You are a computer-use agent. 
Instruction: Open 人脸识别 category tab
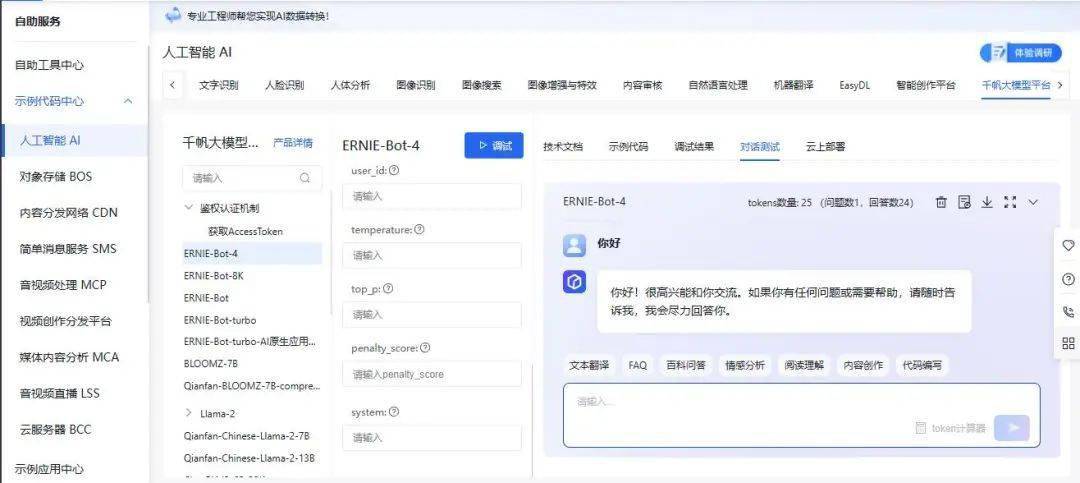pyautogui.click(x=284, y=85)
